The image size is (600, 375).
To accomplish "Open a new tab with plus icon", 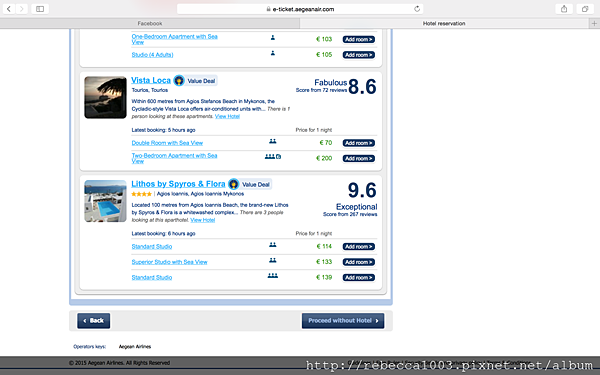I will [594, 23].
